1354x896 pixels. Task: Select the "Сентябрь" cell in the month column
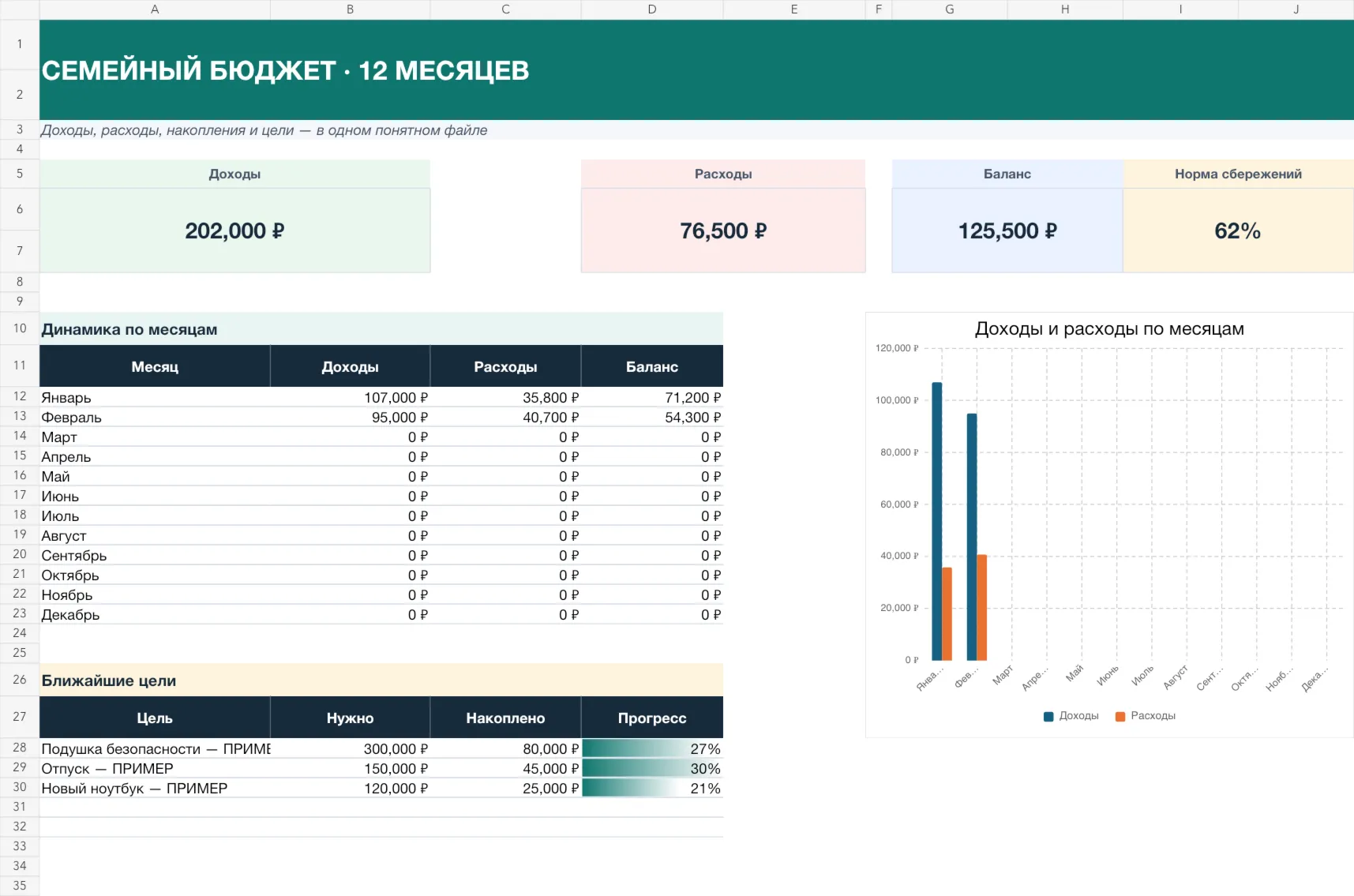coord(155,555)
